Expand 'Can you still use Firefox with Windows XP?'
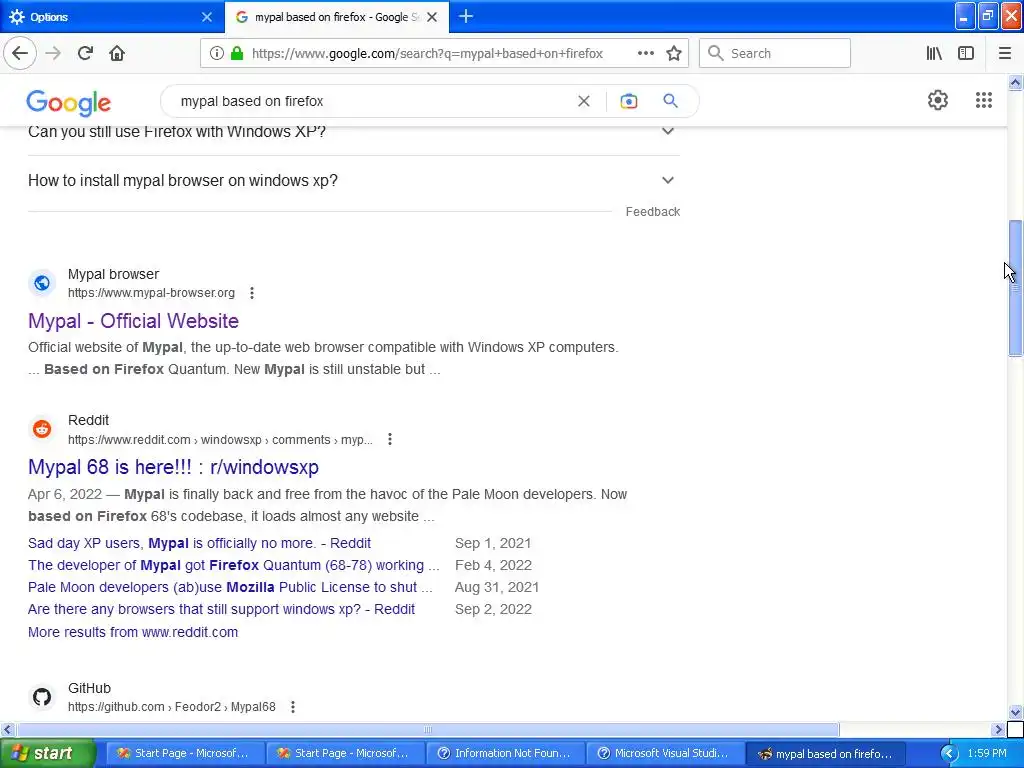 coord(353,131)
